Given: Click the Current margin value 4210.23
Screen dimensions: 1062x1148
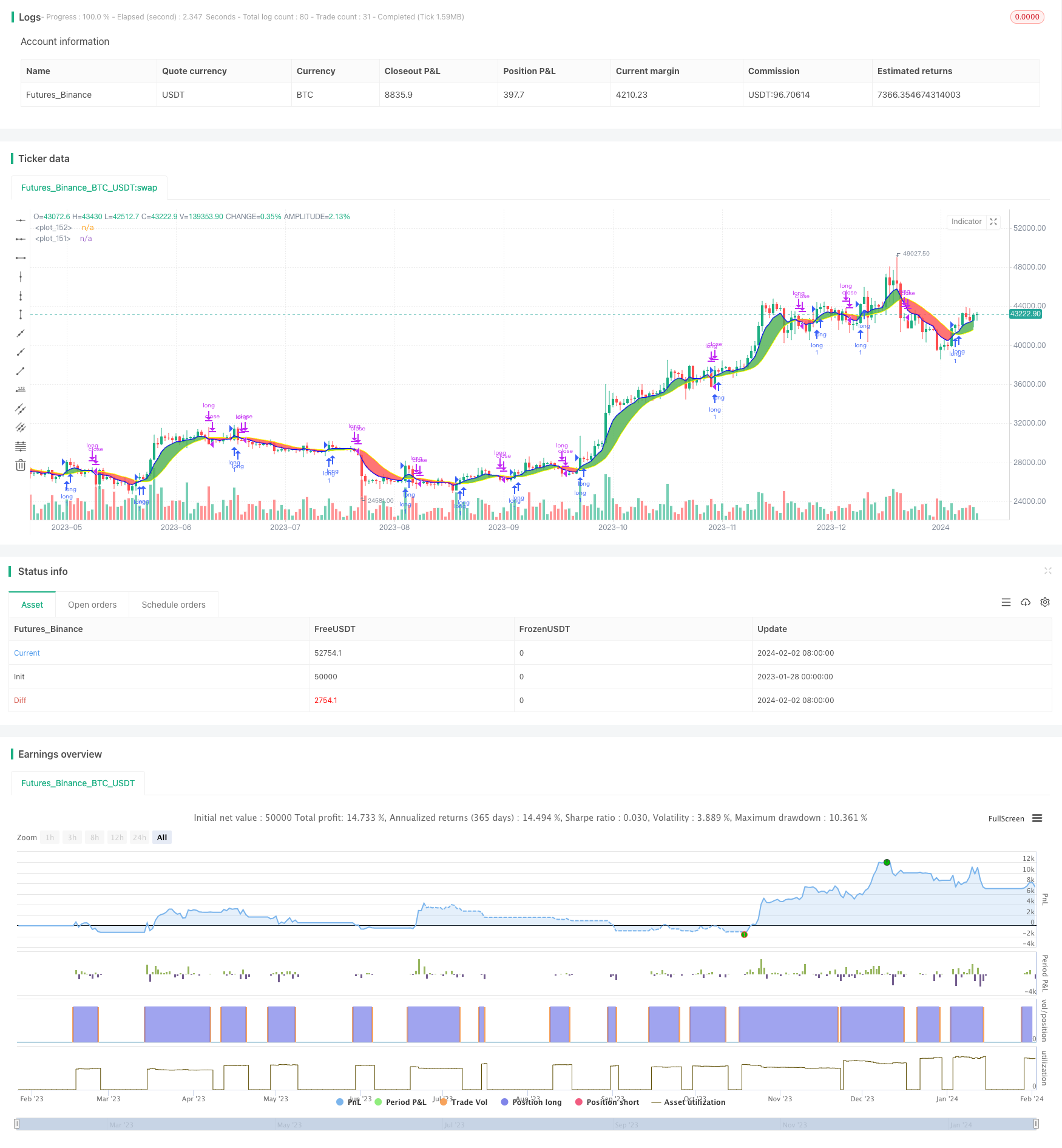Looking at the screenshot, I should point(632,95).
